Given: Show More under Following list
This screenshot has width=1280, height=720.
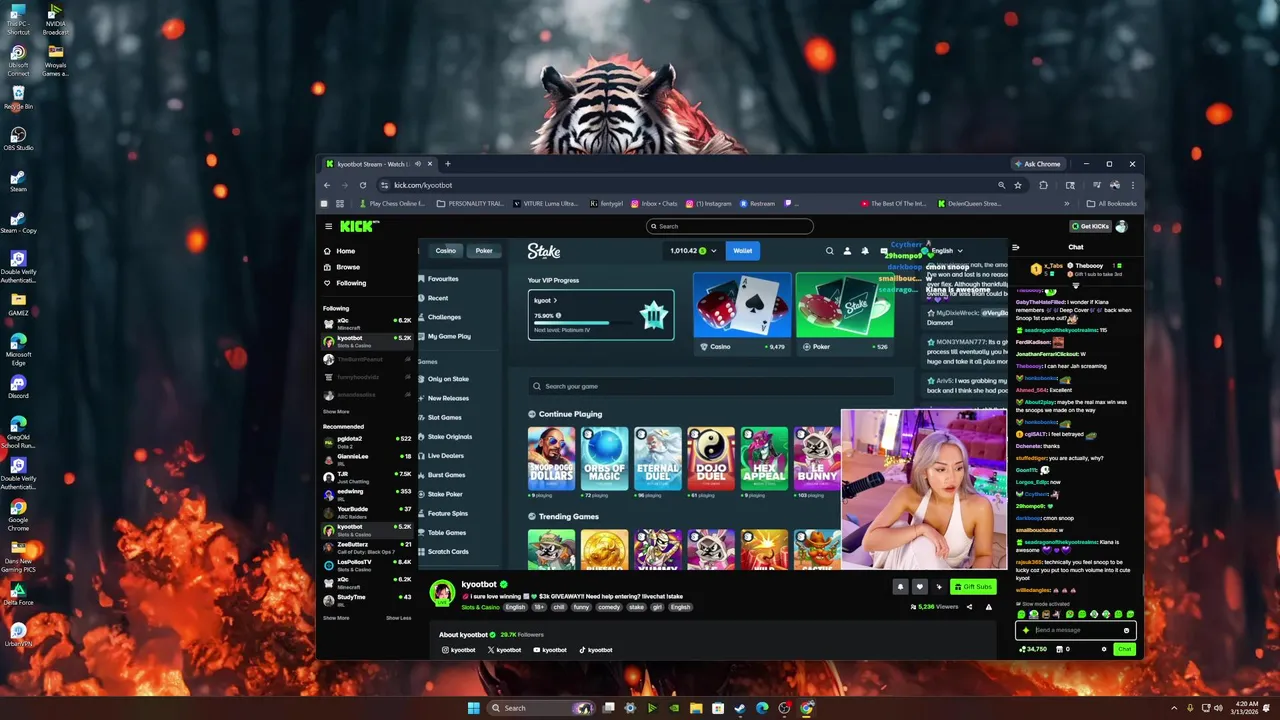Looking at the screenshot, I should tap(336, 411).
